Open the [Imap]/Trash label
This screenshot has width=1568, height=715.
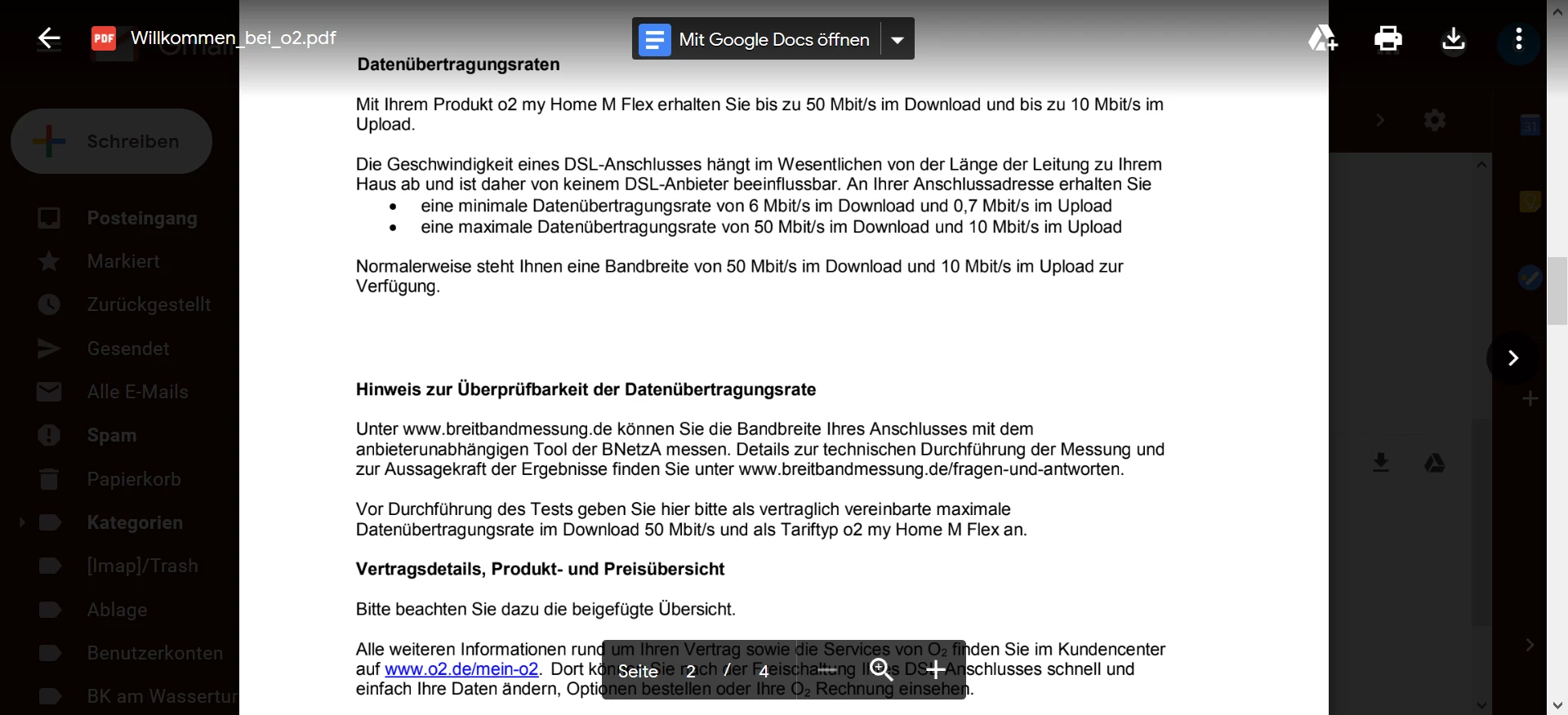142,566
